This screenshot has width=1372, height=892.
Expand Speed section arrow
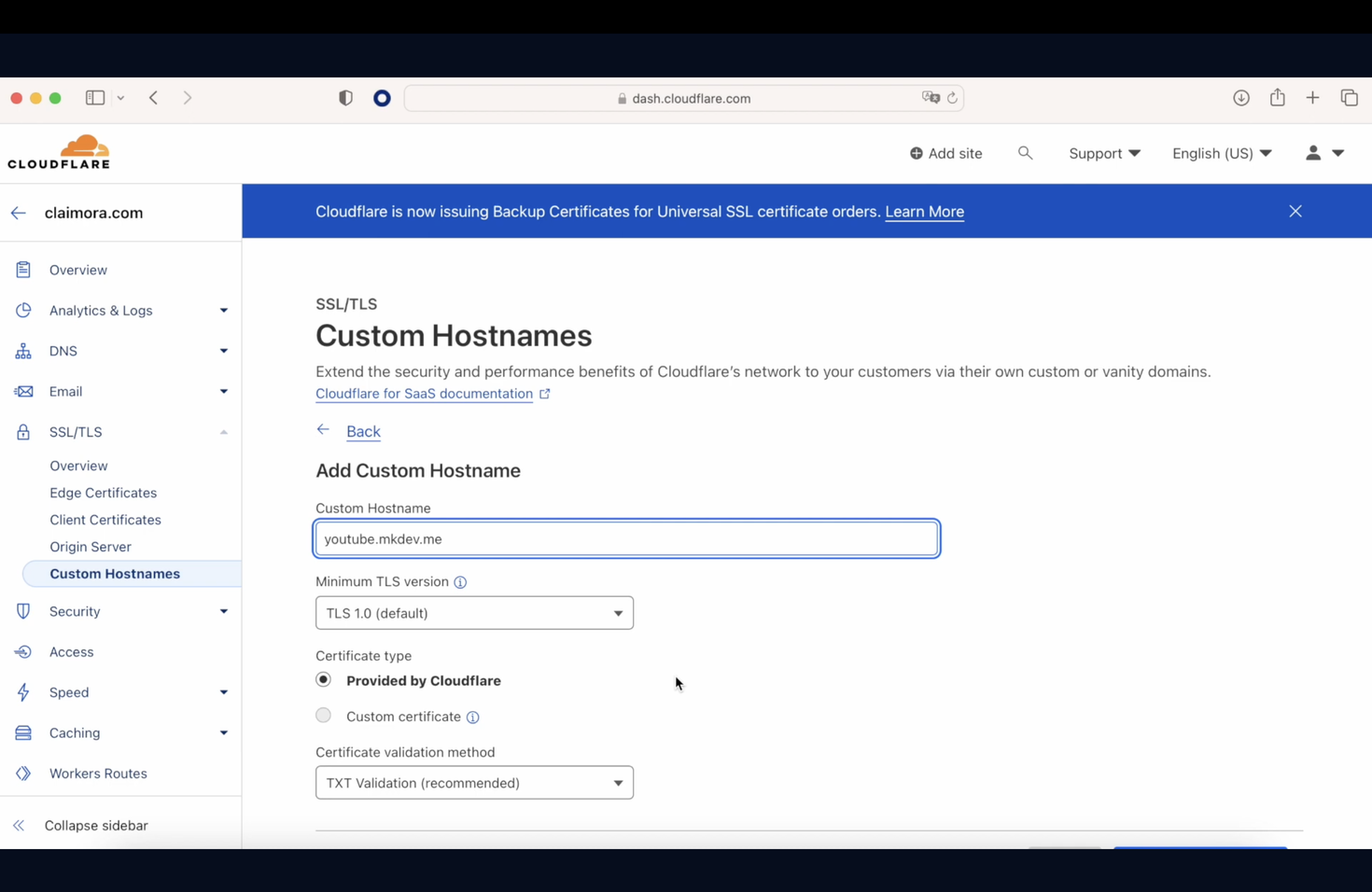click(224, 692)
